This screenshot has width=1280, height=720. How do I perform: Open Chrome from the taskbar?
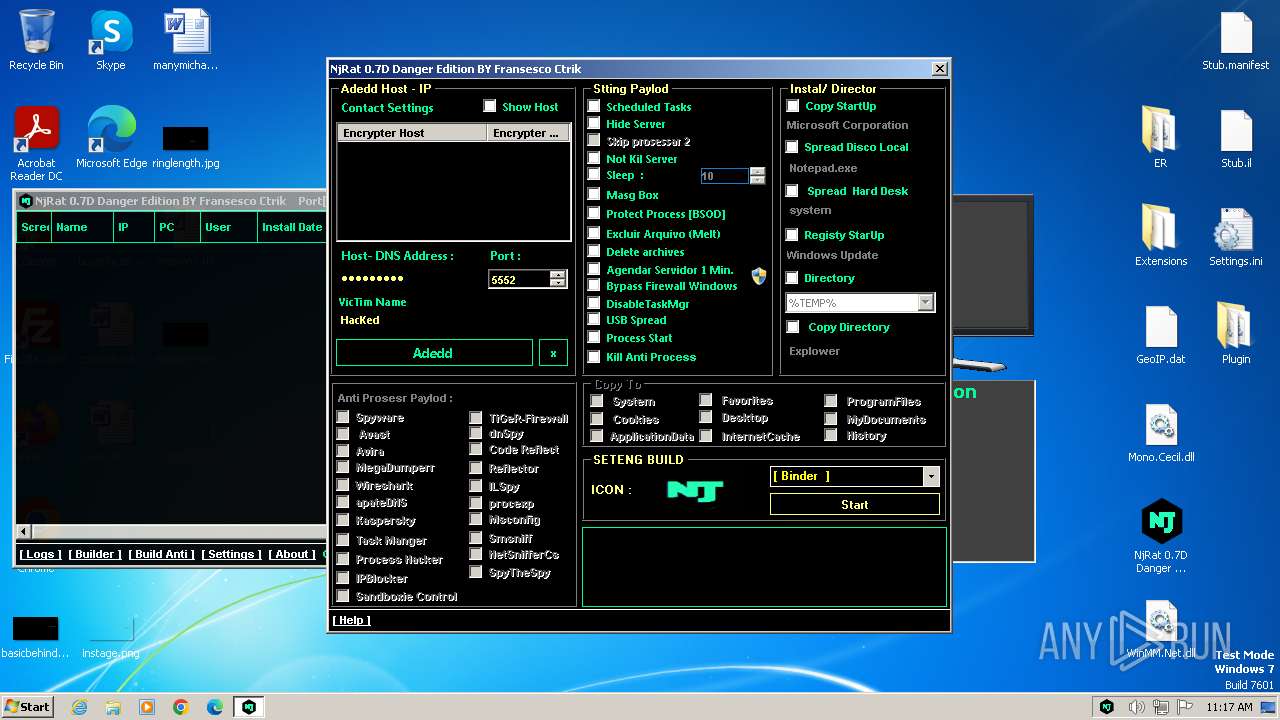pyautogui.click(x=180, y=707)
